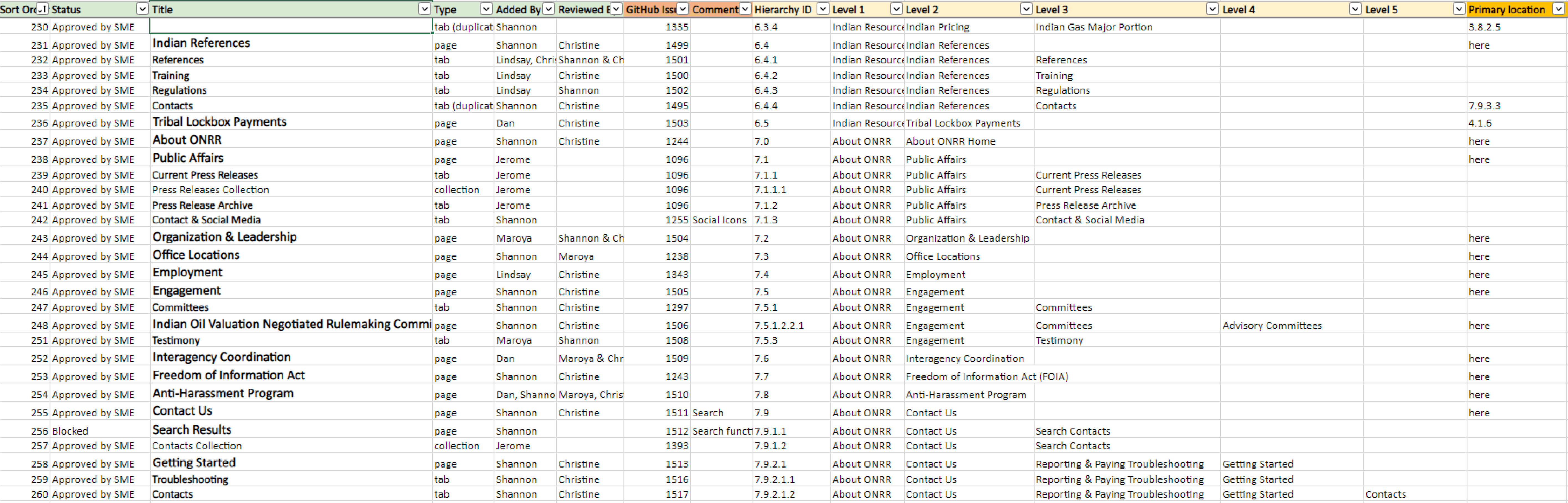Screen dimensions: 1568x503
Task: Open the Level 4 filter dropdown
Action: coord(1355,9)
